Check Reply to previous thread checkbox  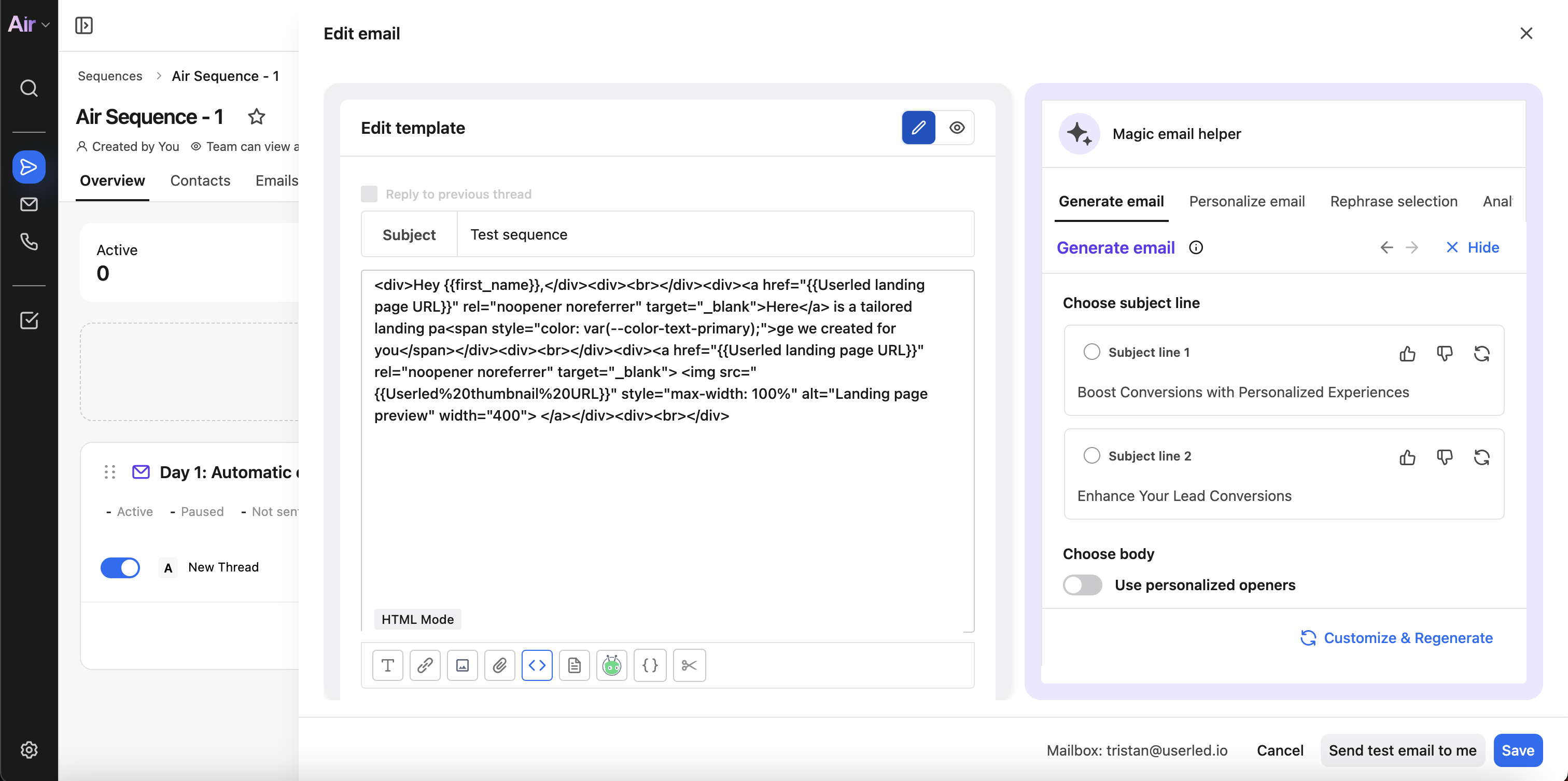[369, 194]
